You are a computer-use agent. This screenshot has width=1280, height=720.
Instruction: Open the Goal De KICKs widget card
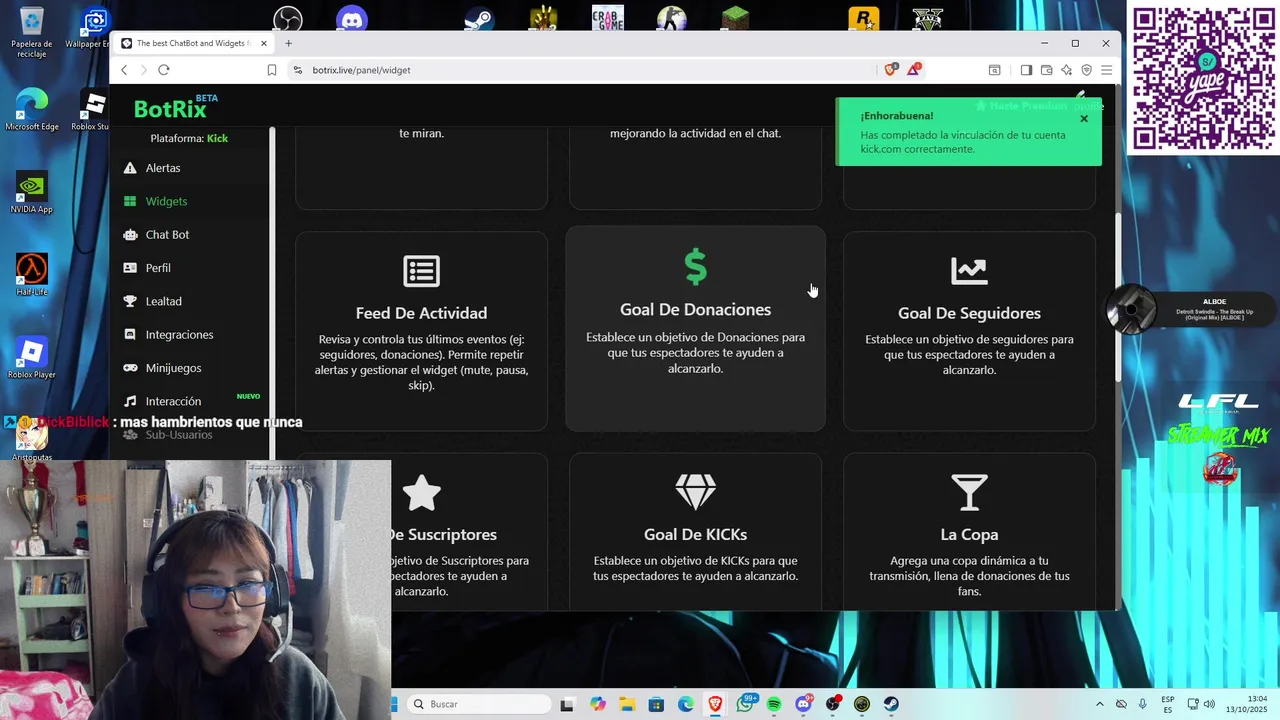[x=695, y=532]
